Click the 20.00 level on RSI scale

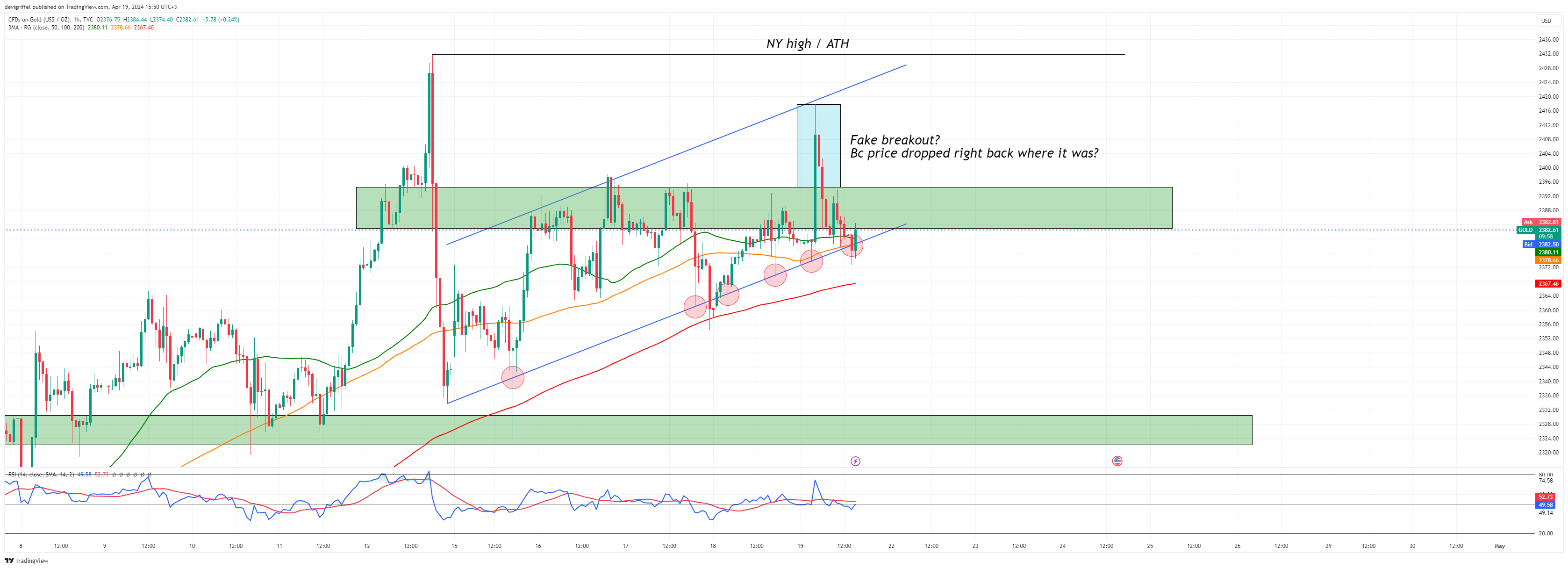point(1546,533)
